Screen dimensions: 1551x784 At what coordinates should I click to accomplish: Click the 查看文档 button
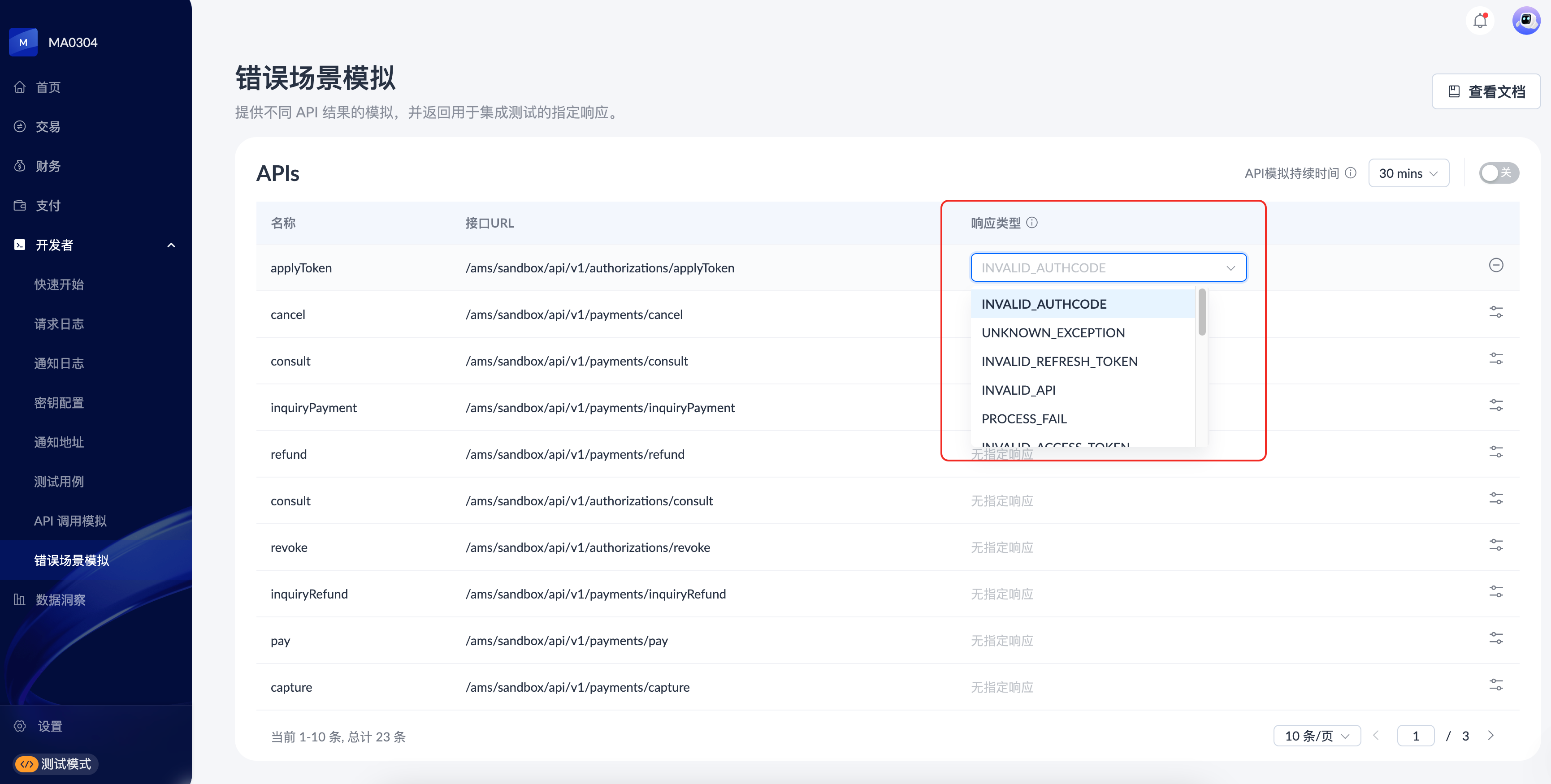(x=1486, y=91)
